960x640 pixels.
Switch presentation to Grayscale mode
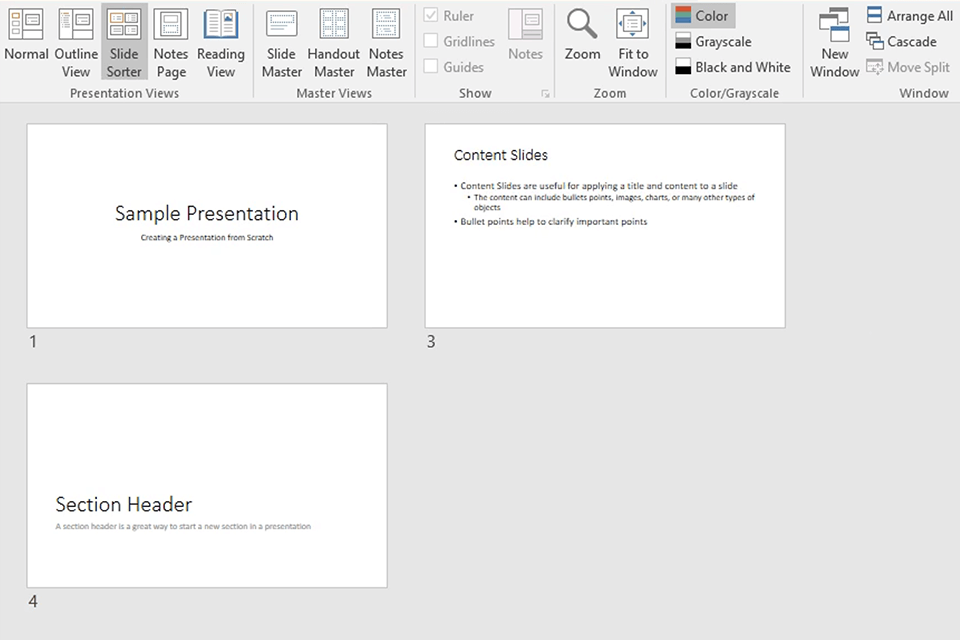click(711, 41)
